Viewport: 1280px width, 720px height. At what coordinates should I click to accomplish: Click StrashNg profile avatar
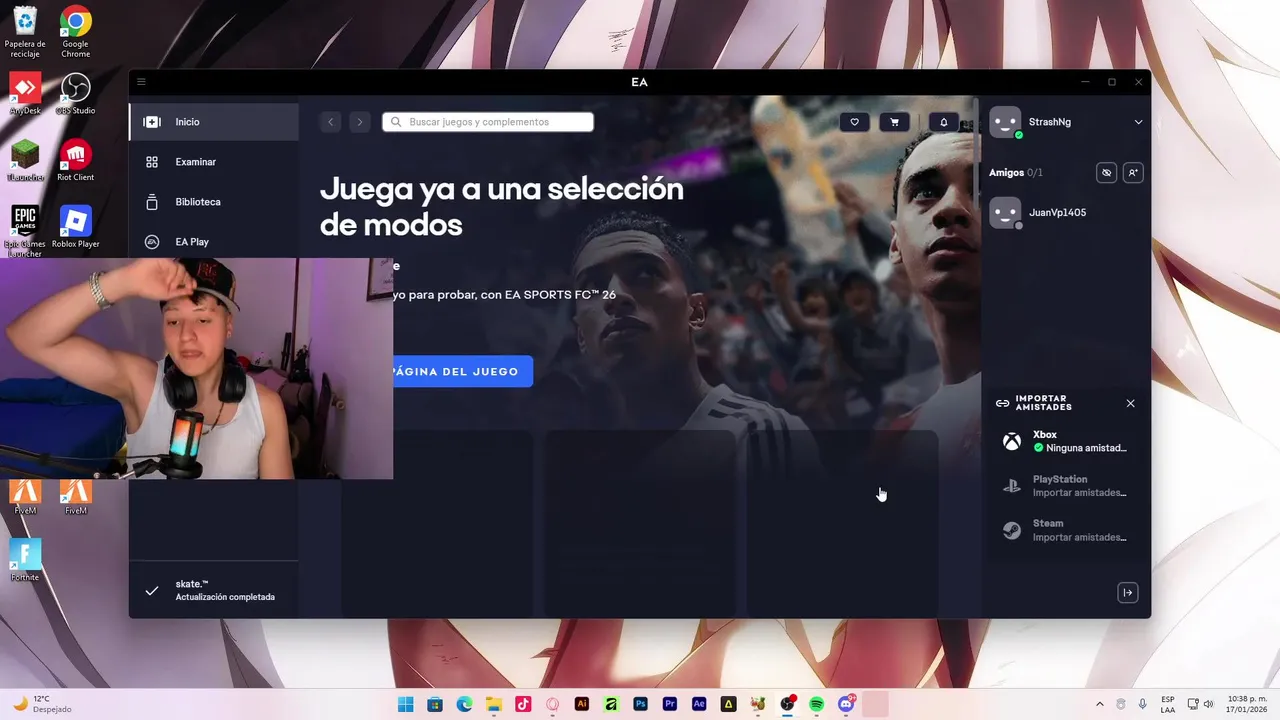pos(1005,122)
